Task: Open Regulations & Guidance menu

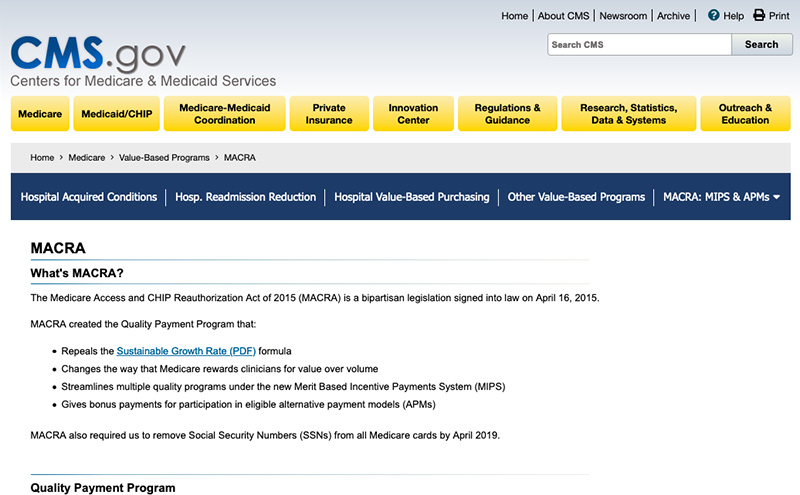Action: [x=507, y=114]
